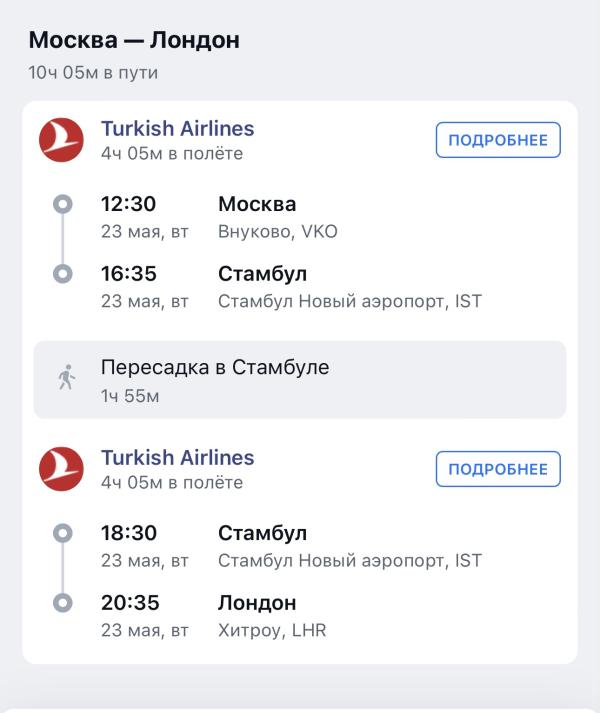Click the London arrival timeline dot
600x713 pixels.
[63, 603]
